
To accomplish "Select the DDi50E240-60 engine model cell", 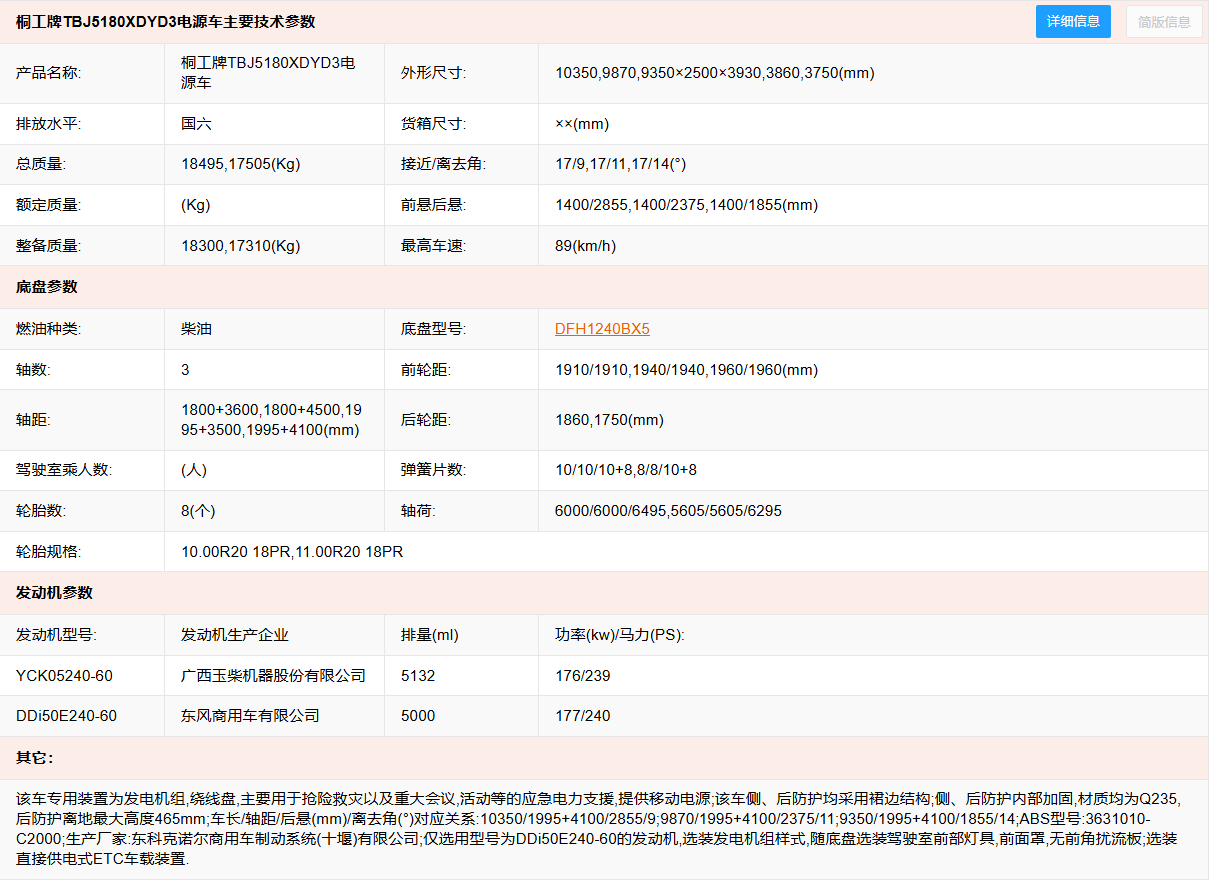I will (x=66, y=716).
